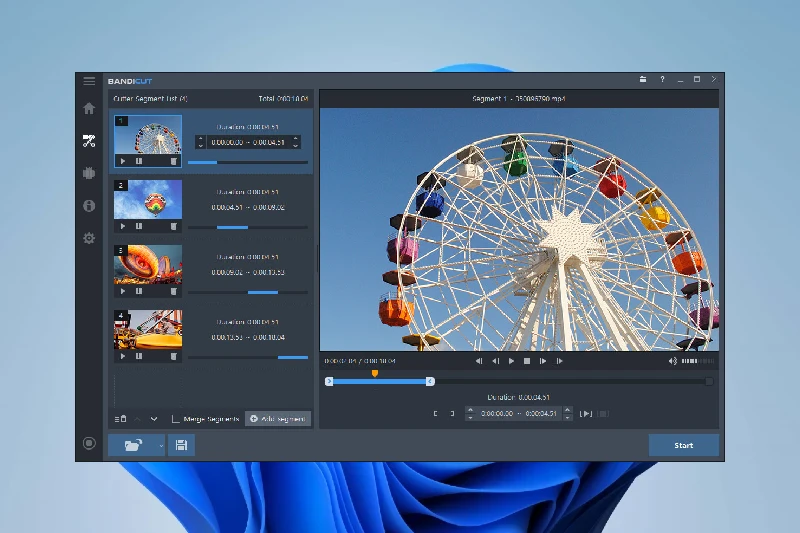Image resolution: width=800 pixels, height=533 pixels.
Task: Click segment 2 position bar
Action: point(248,227)
